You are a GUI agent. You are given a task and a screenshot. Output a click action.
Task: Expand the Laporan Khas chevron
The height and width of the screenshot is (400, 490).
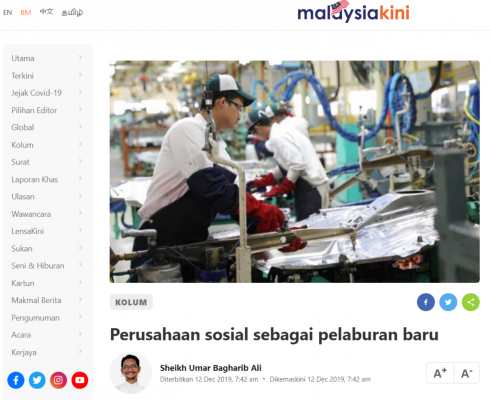[x=80, y=179]
